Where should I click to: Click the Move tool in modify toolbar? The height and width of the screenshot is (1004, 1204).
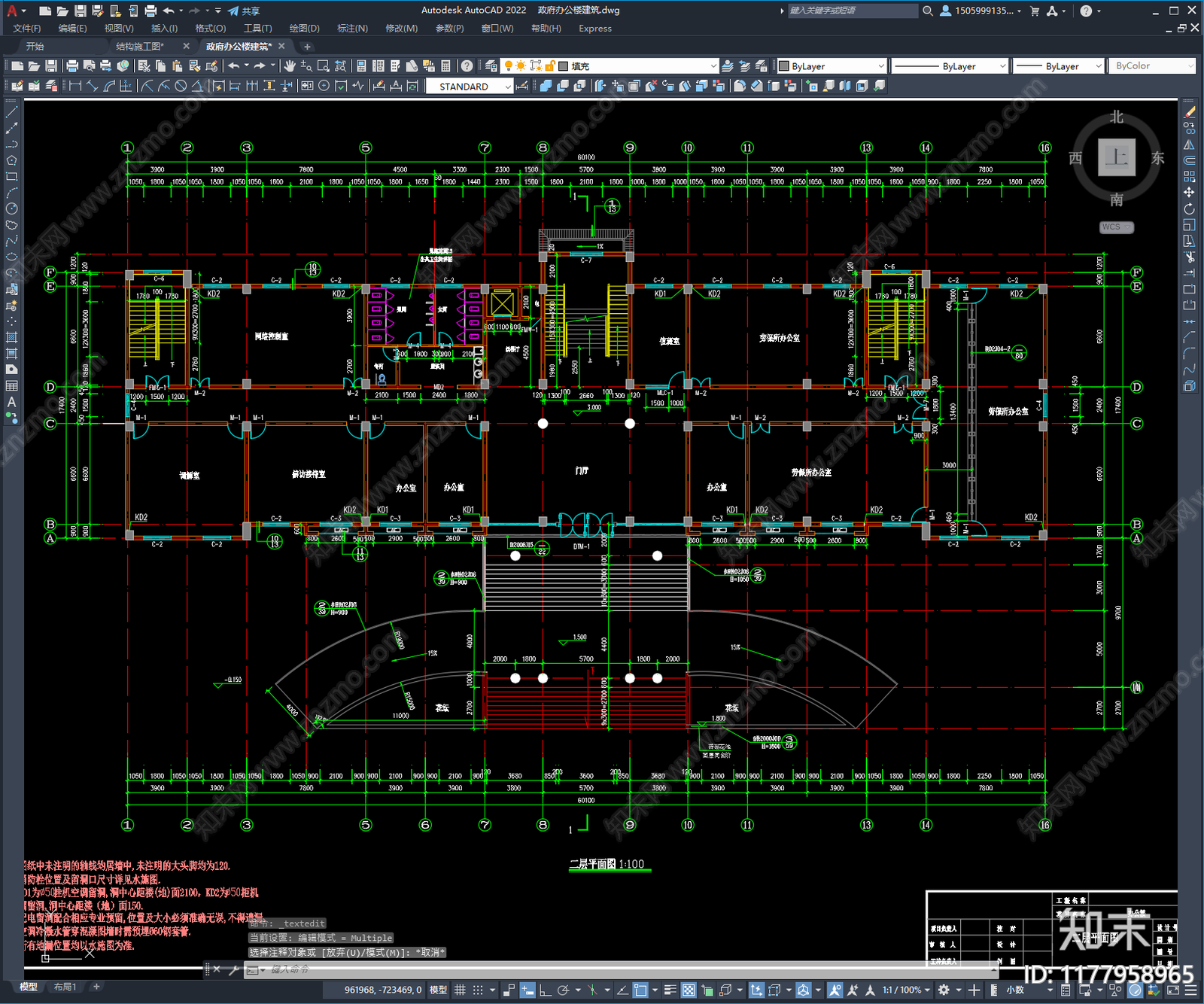click(x=1189, y=193)
